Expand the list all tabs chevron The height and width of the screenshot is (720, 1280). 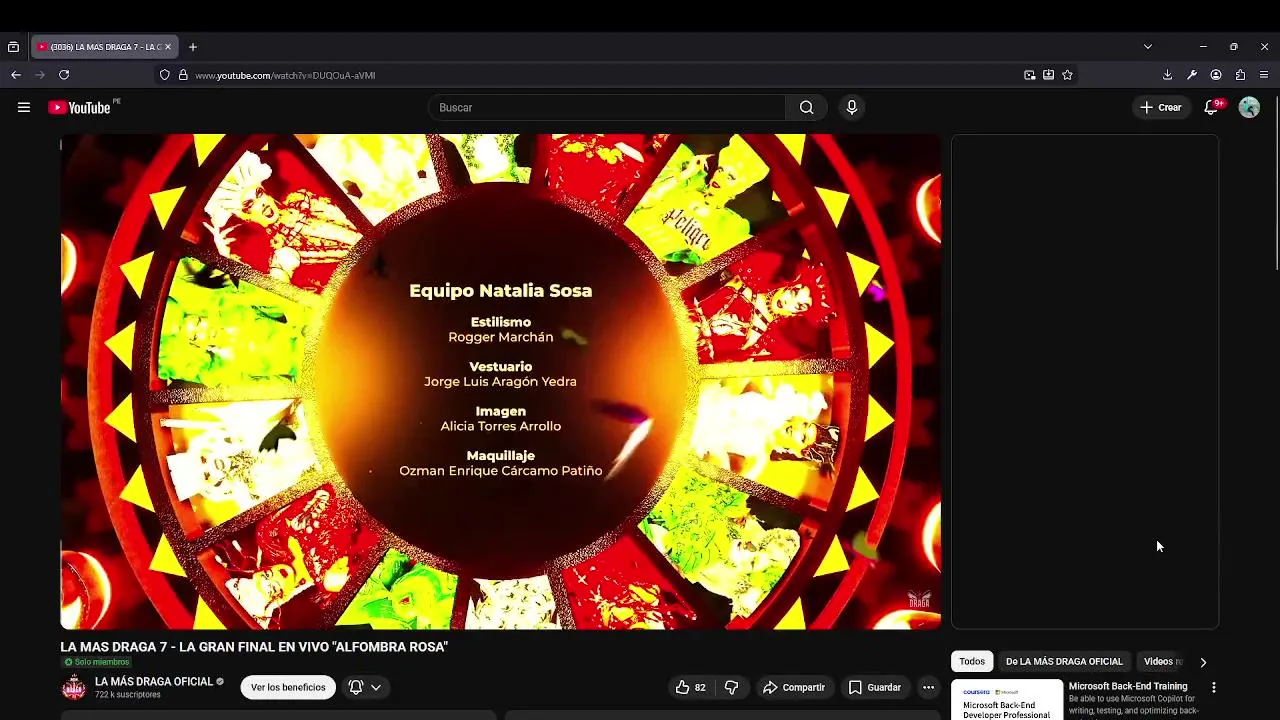(1148, 47)
